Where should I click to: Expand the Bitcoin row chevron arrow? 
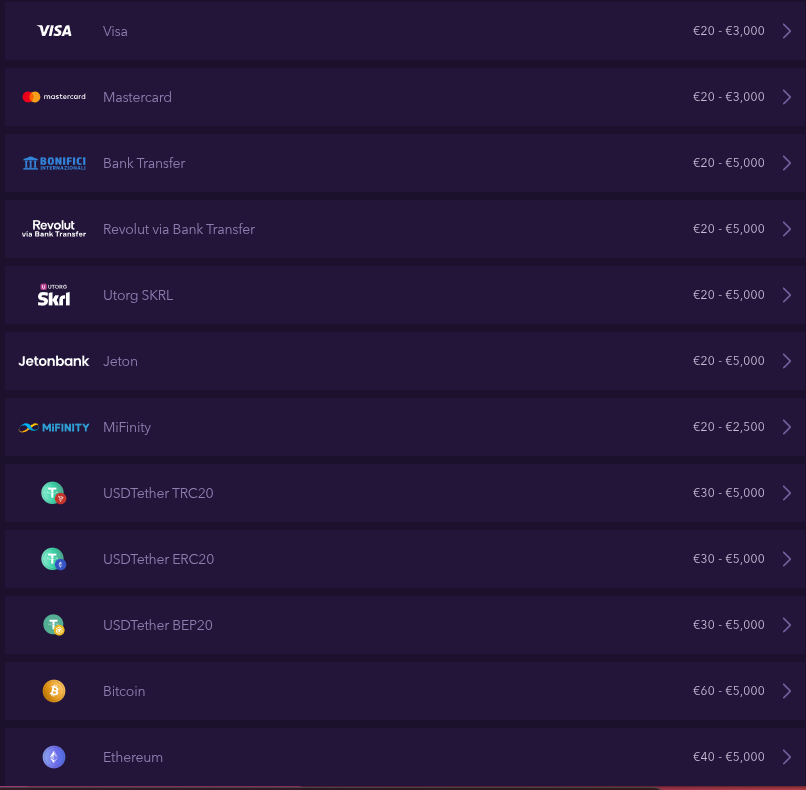(x=787, y=691)
